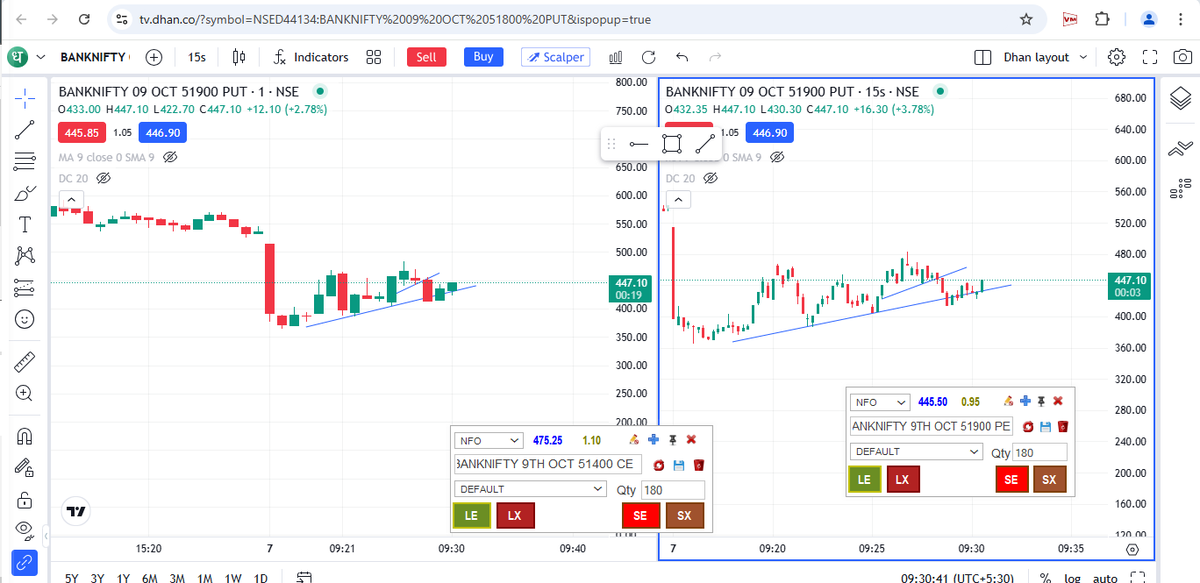Take a chart snapshot with camera icon

click(1181, 57)
